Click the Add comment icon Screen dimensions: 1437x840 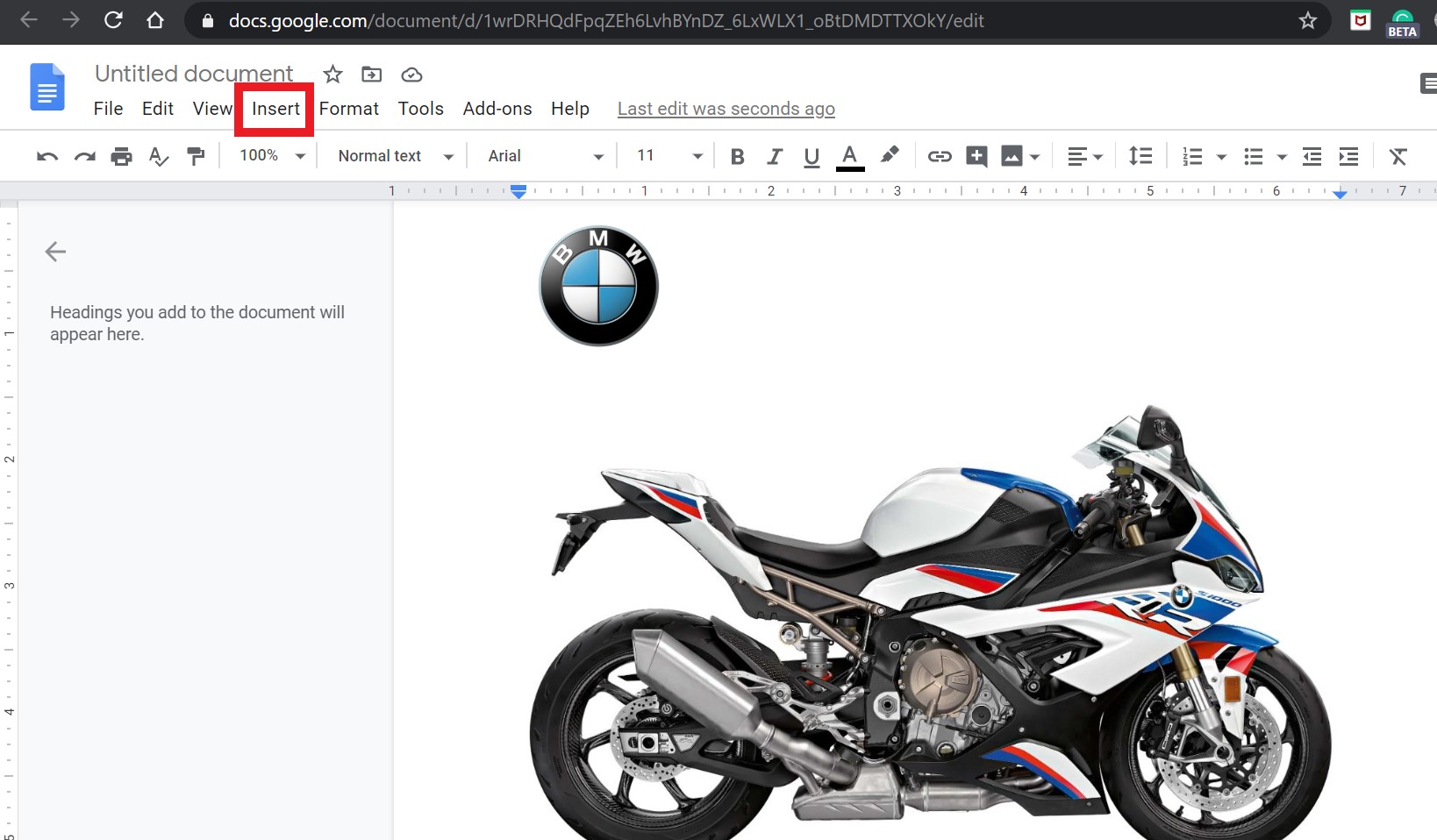976,156
